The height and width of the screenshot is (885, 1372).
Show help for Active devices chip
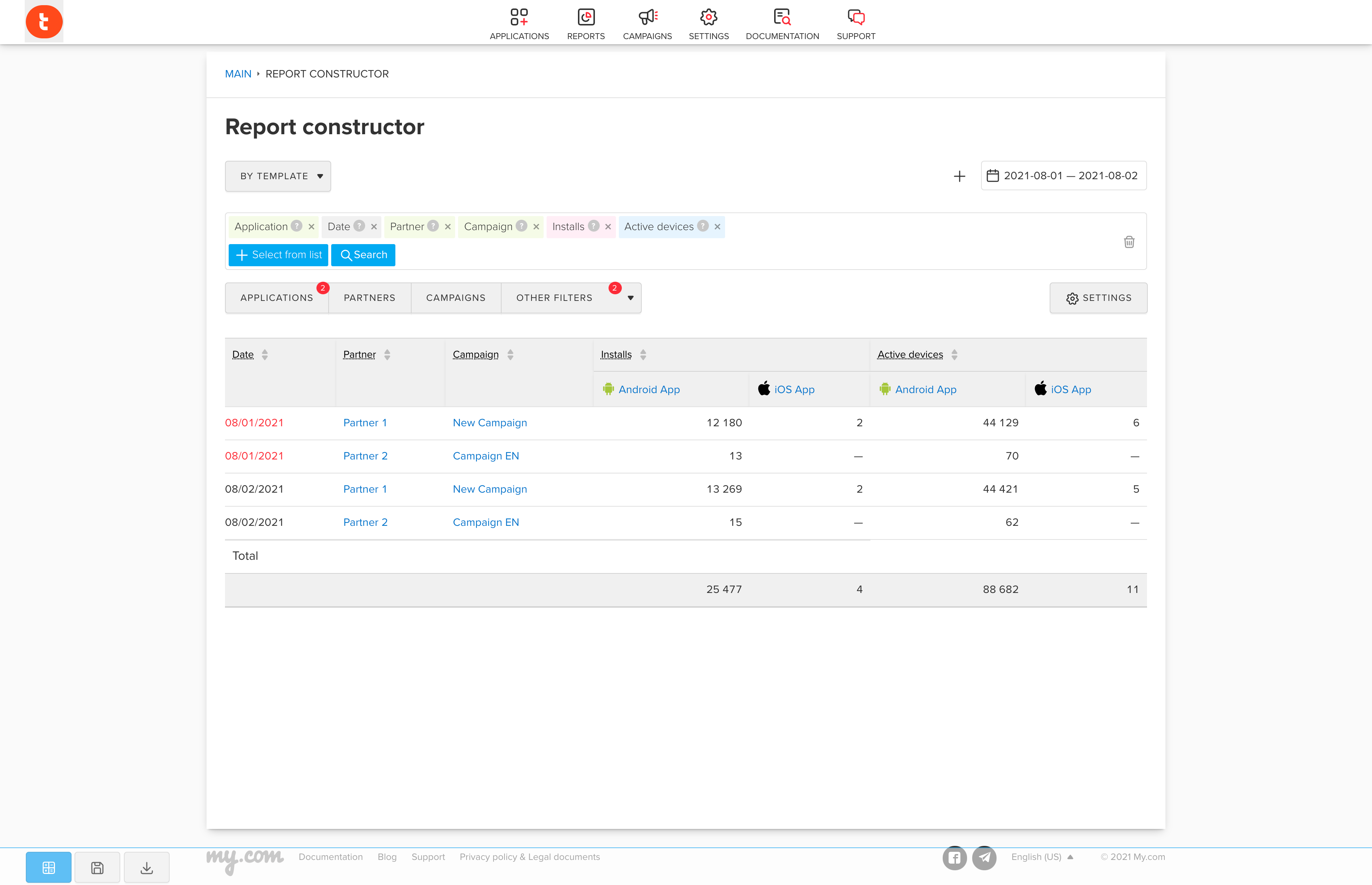click(x=703, y=226)
